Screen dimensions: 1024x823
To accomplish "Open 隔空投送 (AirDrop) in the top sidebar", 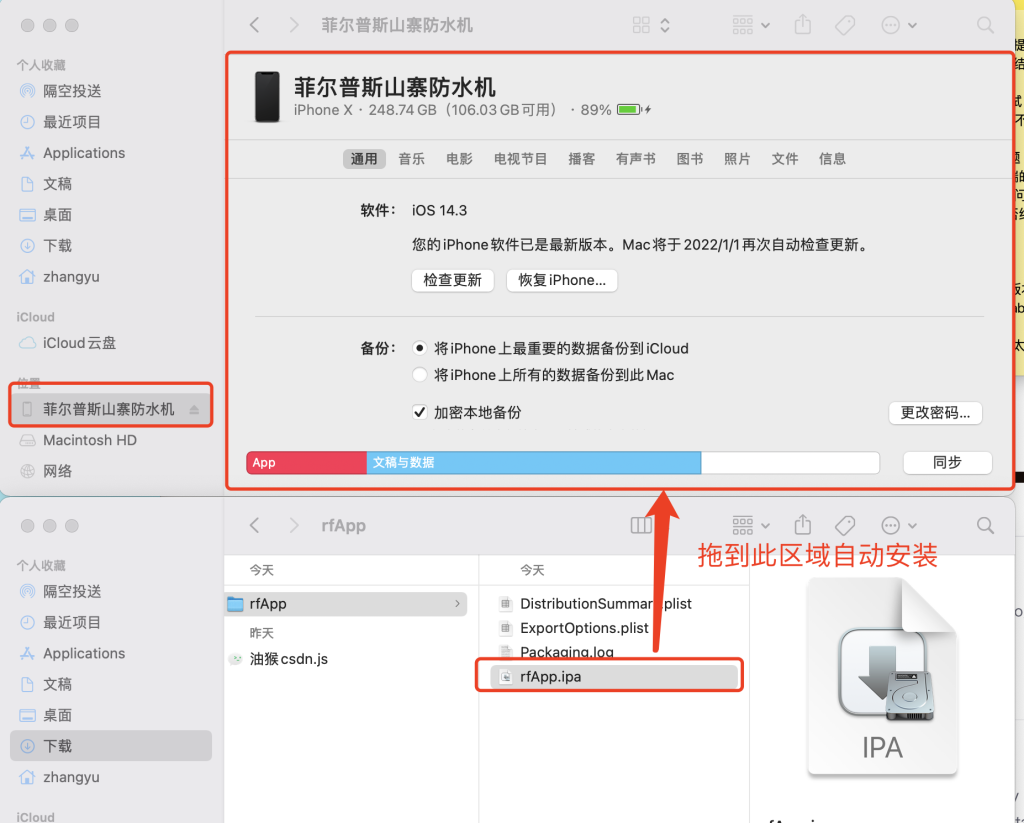I will pyautogui.click(x=72, y=91).
